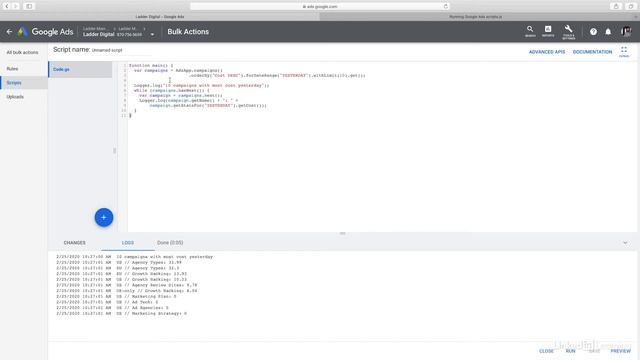
Task: Click the 'Agency Types: 21.99' log line
Action: [x=119, y=262]
